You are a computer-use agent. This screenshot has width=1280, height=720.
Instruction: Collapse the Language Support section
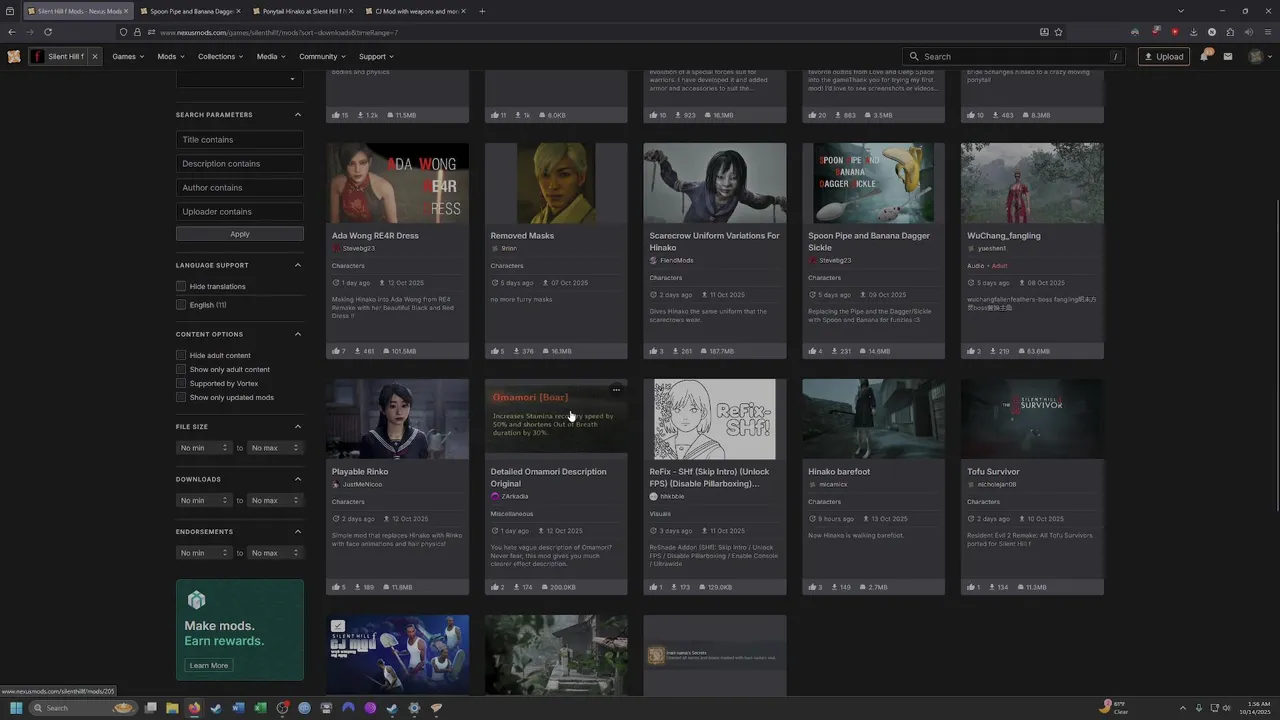[297, 265]
